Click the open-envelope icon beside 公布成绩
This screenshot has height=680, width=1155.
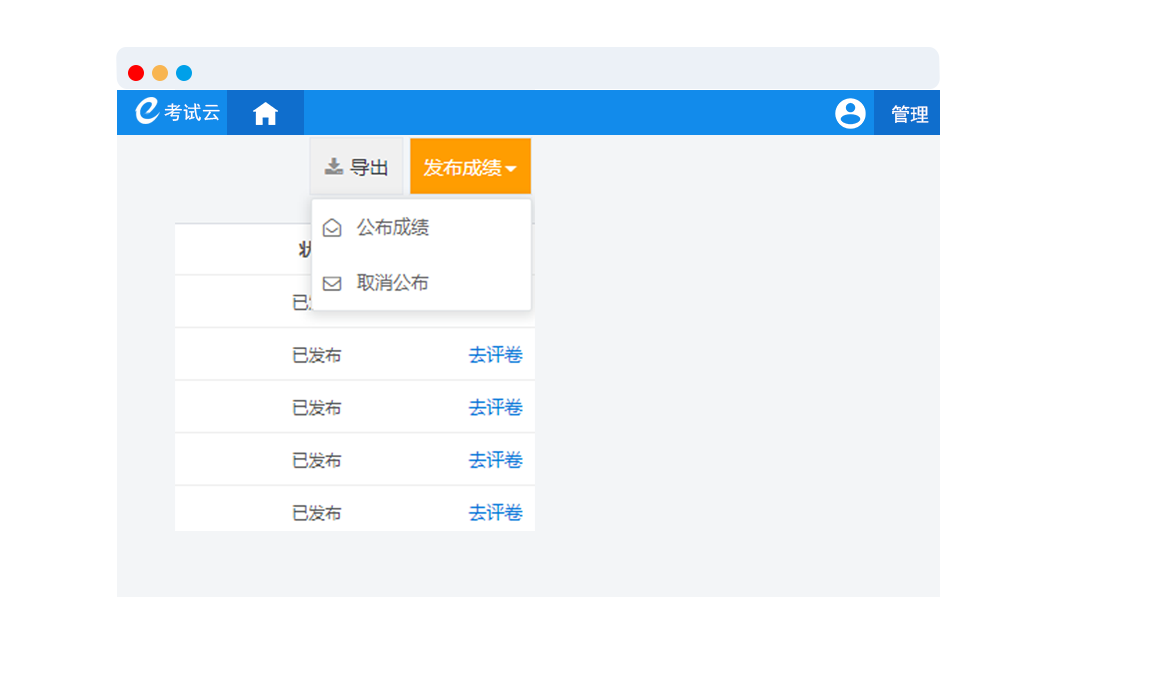(x=333, y=228)
